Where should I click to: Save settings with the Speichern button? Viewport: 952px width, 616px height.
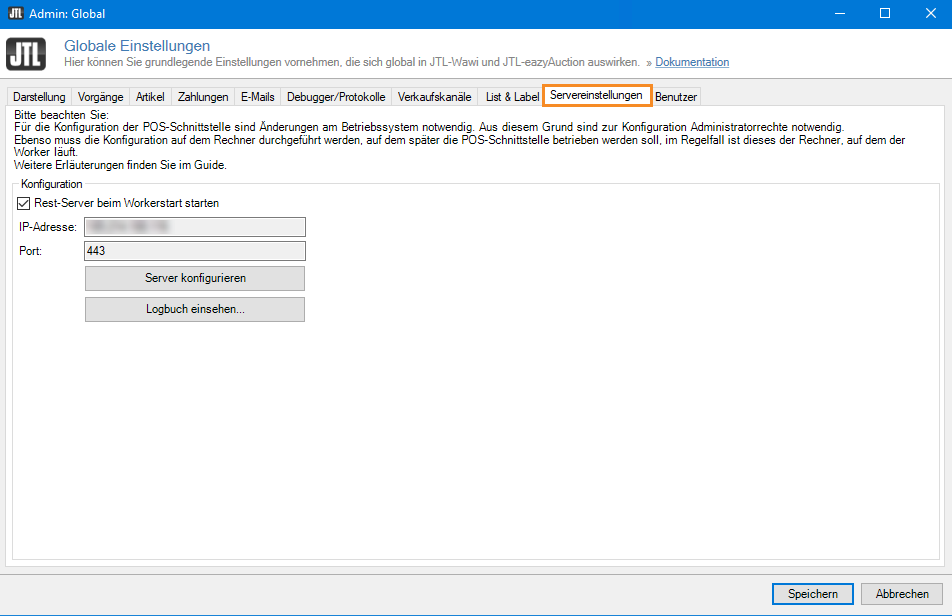pos(812,594)
